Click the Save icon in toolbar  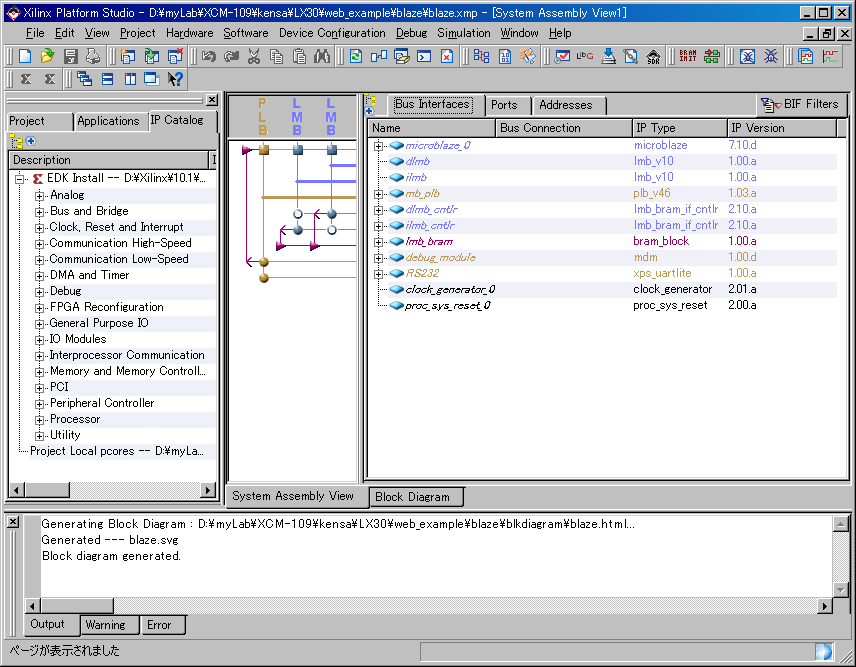73,56
